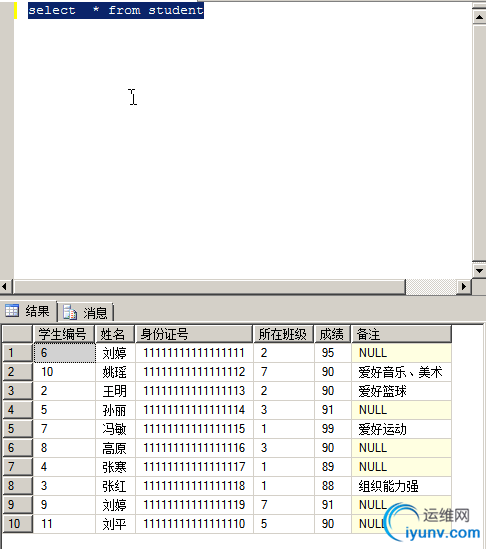Click name cell 孙丽
The image size is (486, 549).
[115, 410]
